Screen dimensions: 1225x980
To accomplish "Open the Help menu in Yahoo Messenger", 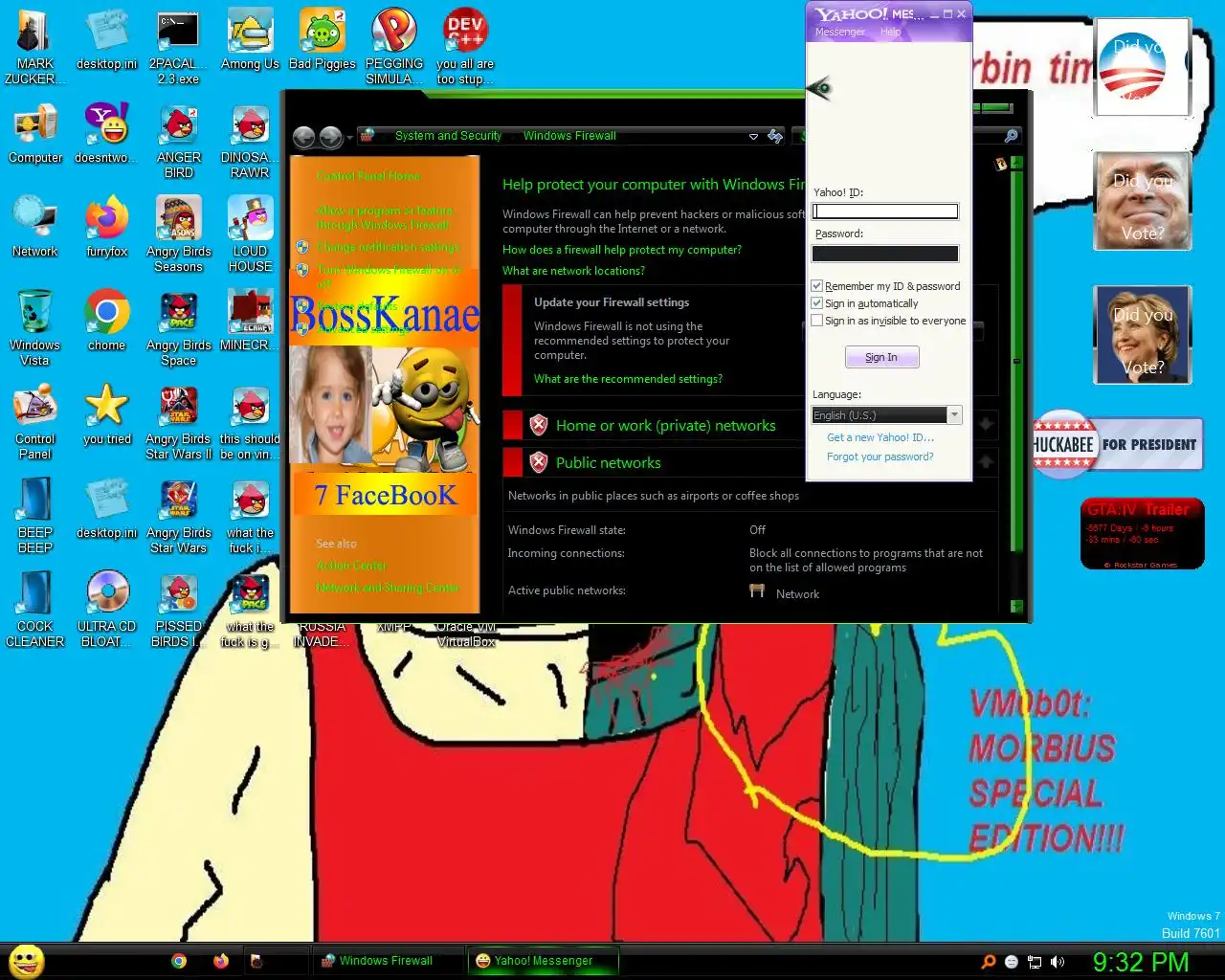I will pos(890,32).
